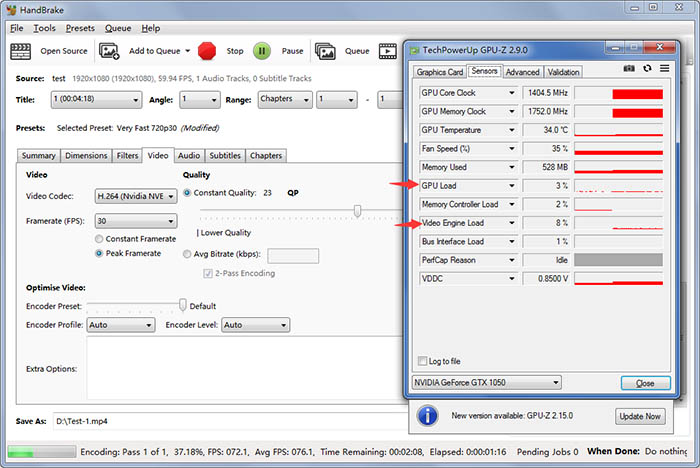Image resolution: width=700 pixels, height=468 pixels.
Task: Click the Update Now button
Action: pyautogui.click(x=640, y=416)
